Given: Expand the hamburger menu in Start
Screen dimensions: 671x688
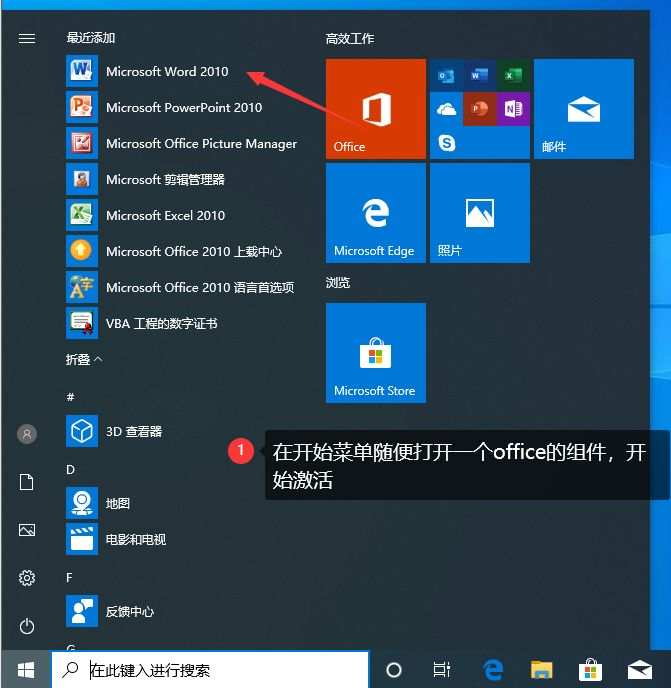Looking at the screenshot, I should click(x=27, y=39).
